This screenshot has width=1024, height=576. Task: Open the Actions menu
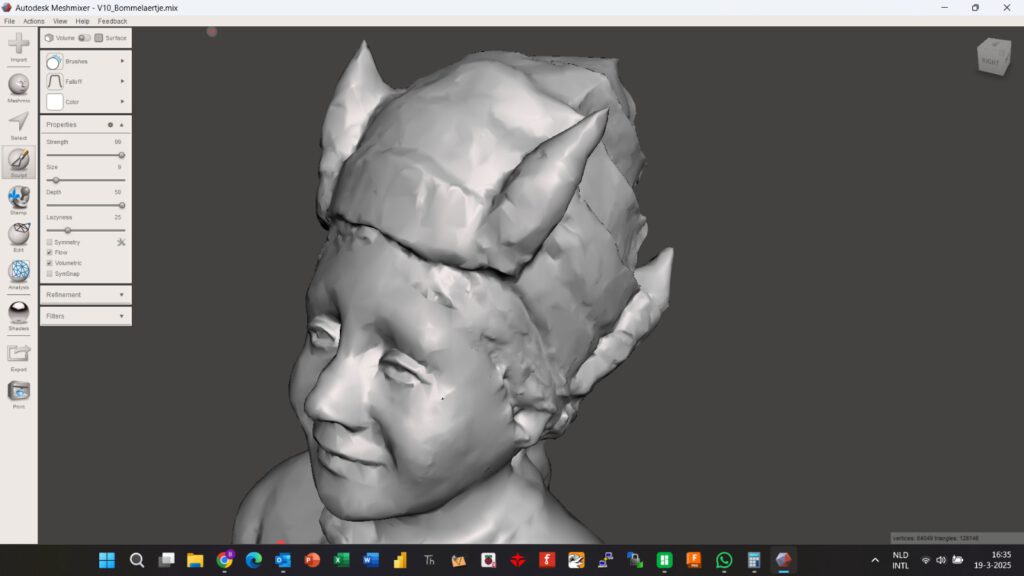[34, 21]
